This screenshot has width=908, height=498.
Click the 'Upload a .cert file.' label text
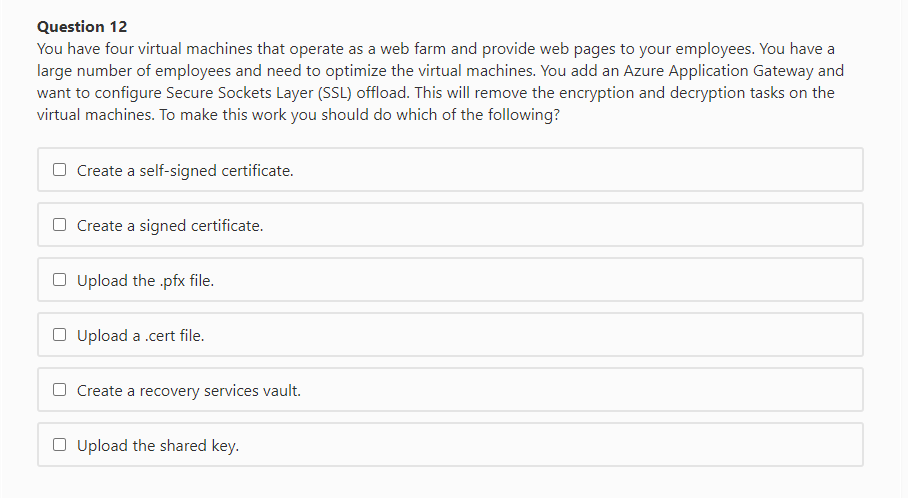pos(141,336)
